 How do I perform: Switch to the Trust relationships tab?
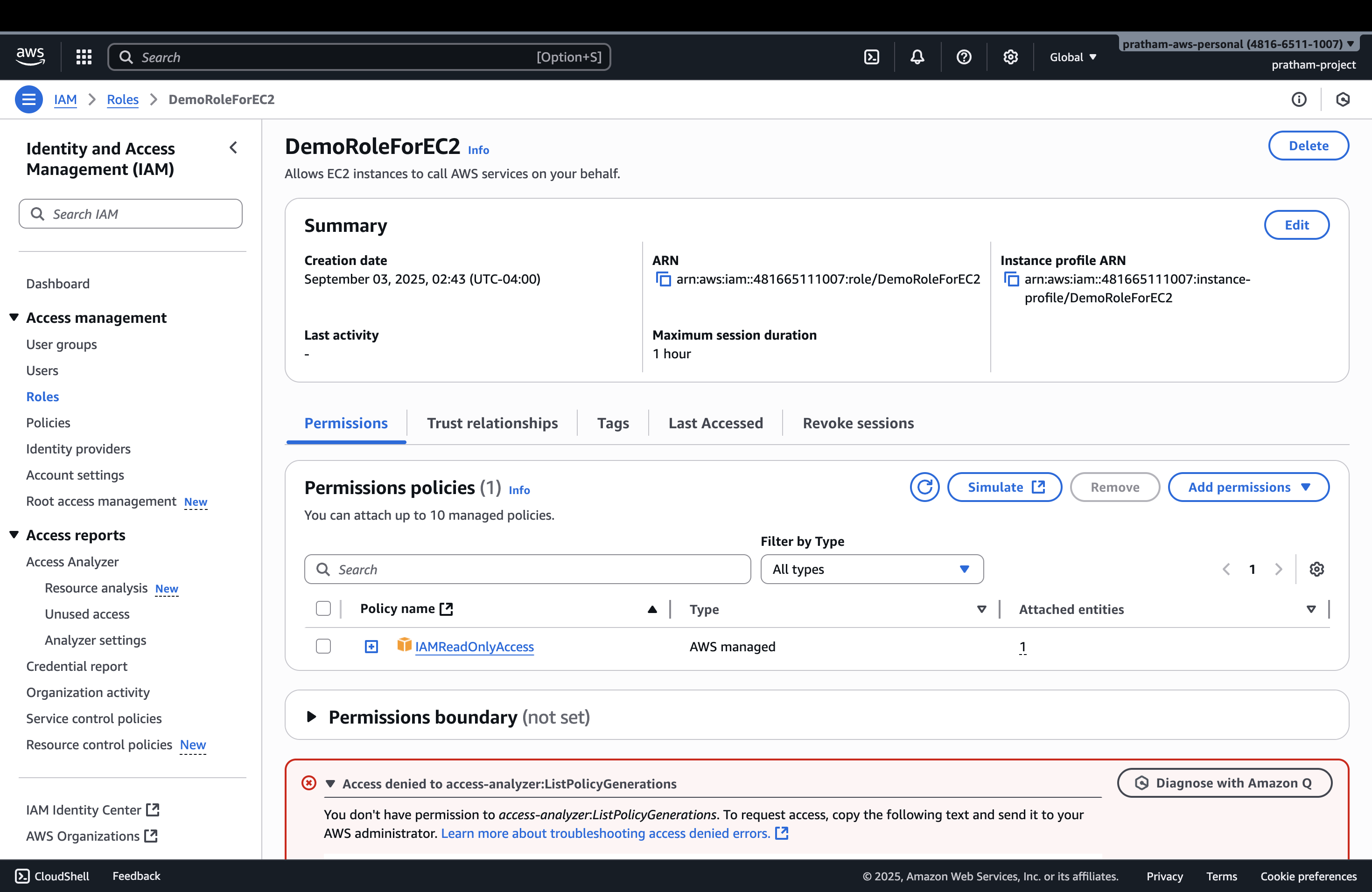492,423
